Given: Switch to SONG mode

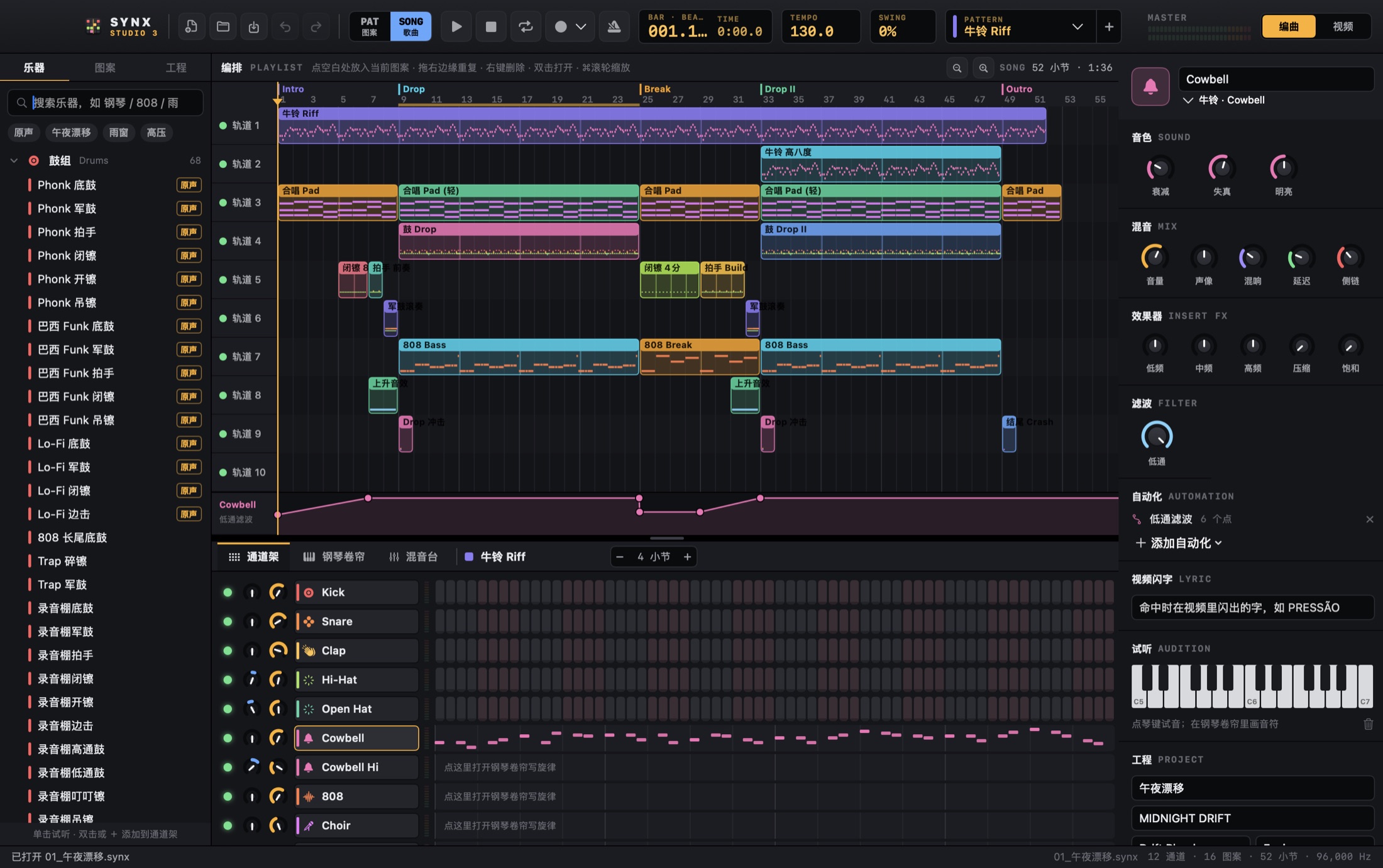Looking at the screenshot, I should 410,26.
